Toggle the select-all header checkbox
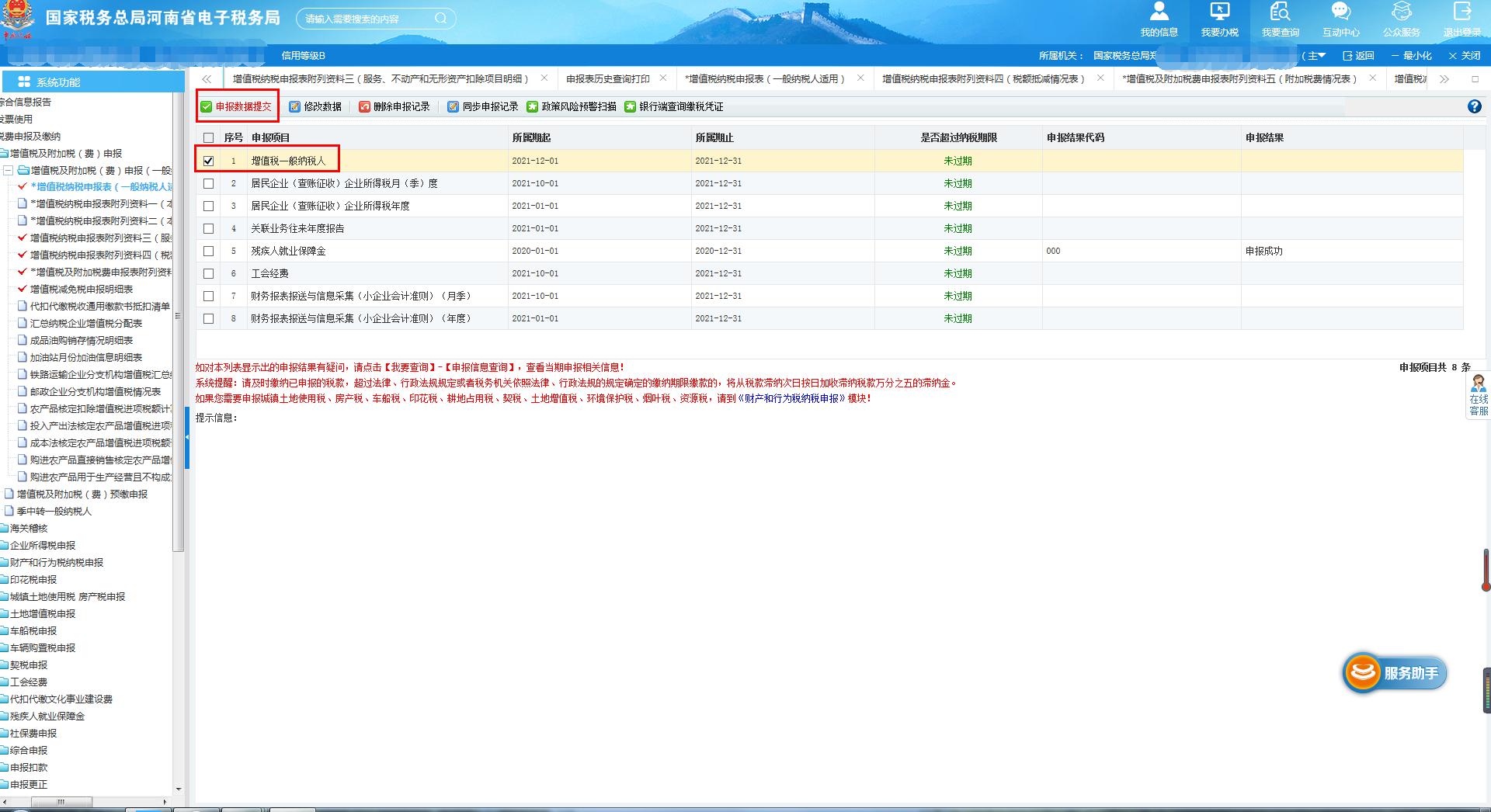 [208, 138]
